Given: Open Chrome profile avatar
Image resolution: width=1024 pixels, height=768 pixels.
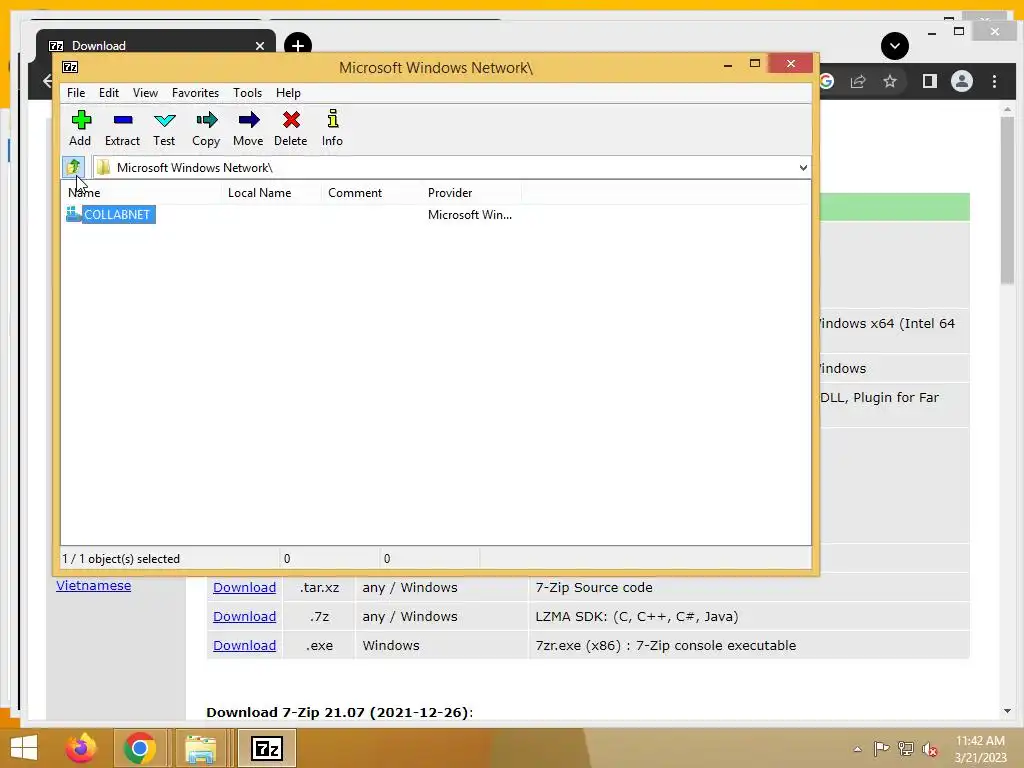Looking at the screenshot, I should [x=961, y=81].
